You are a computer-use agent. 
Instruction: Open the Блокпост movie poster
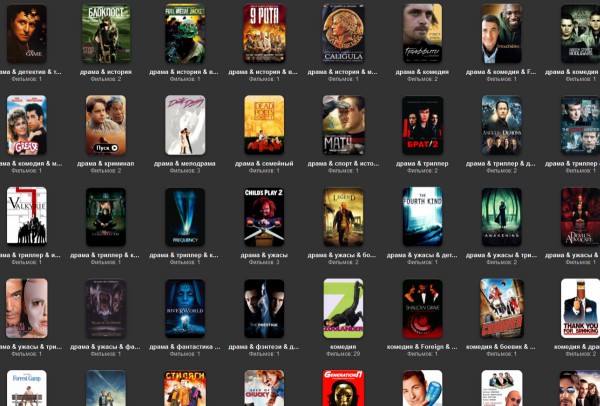(106, 33)
